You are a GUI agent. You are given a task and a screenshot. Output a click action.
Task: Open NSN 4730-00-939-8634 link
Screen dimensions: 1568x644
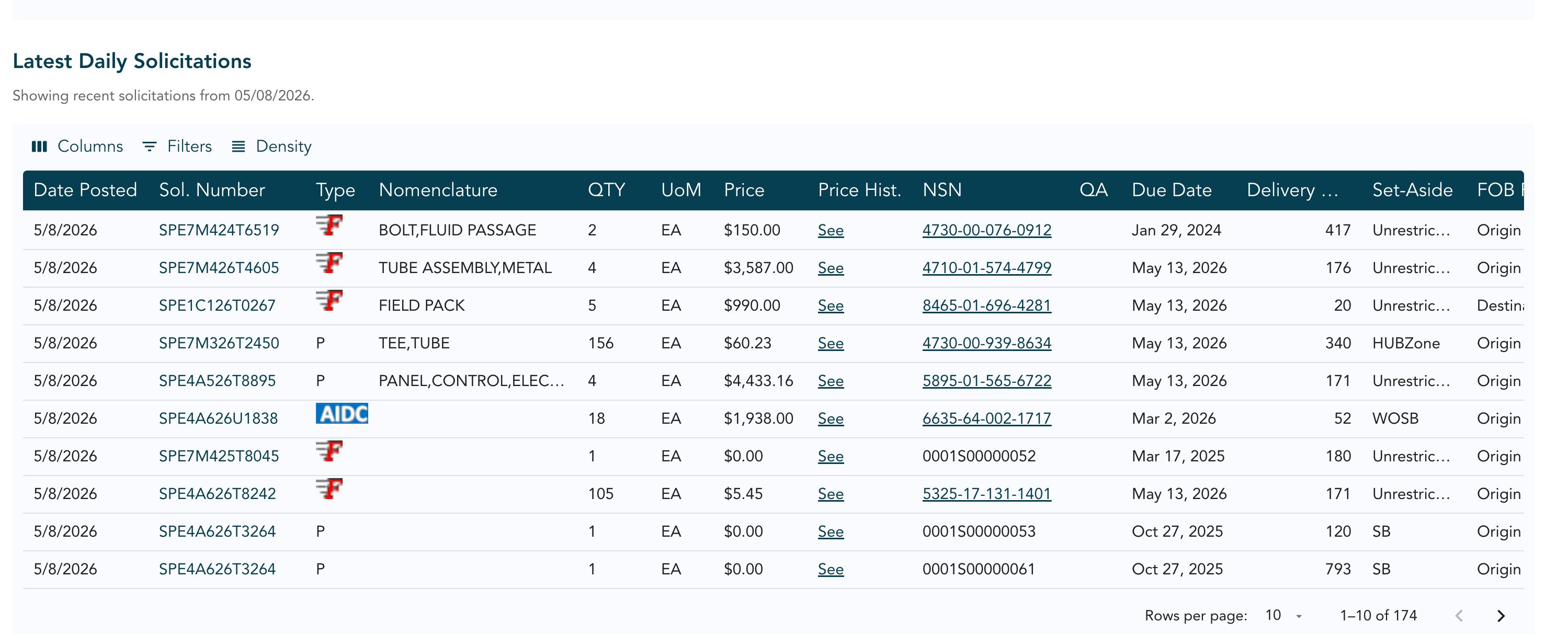click(987, 343)
